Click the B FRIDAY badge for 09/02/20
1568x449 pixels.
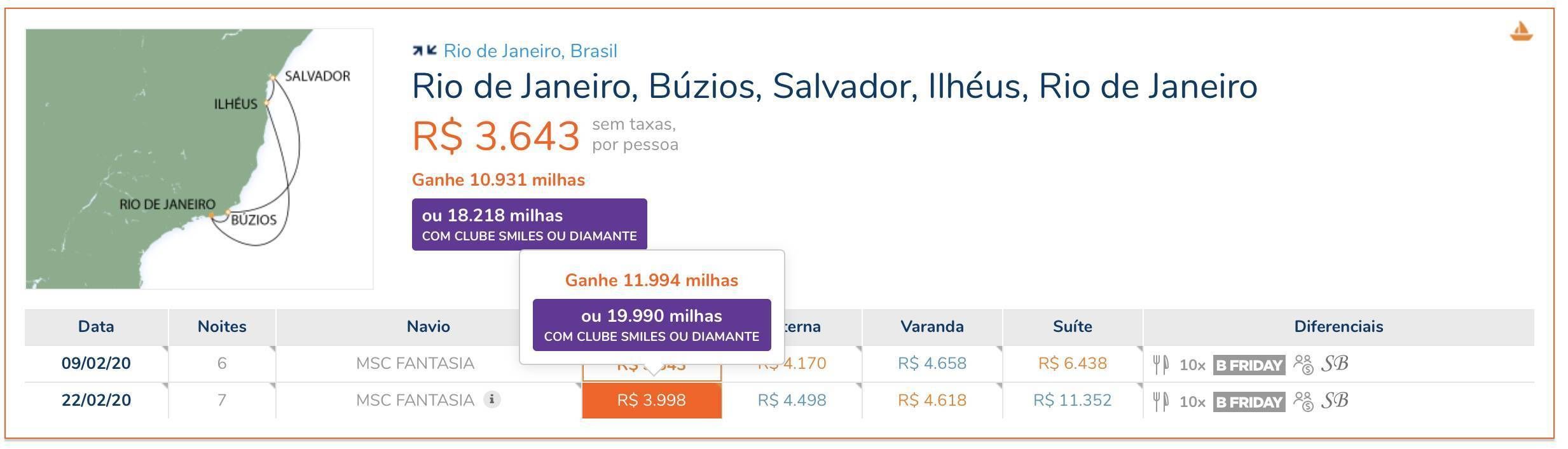coord(1249,365)
